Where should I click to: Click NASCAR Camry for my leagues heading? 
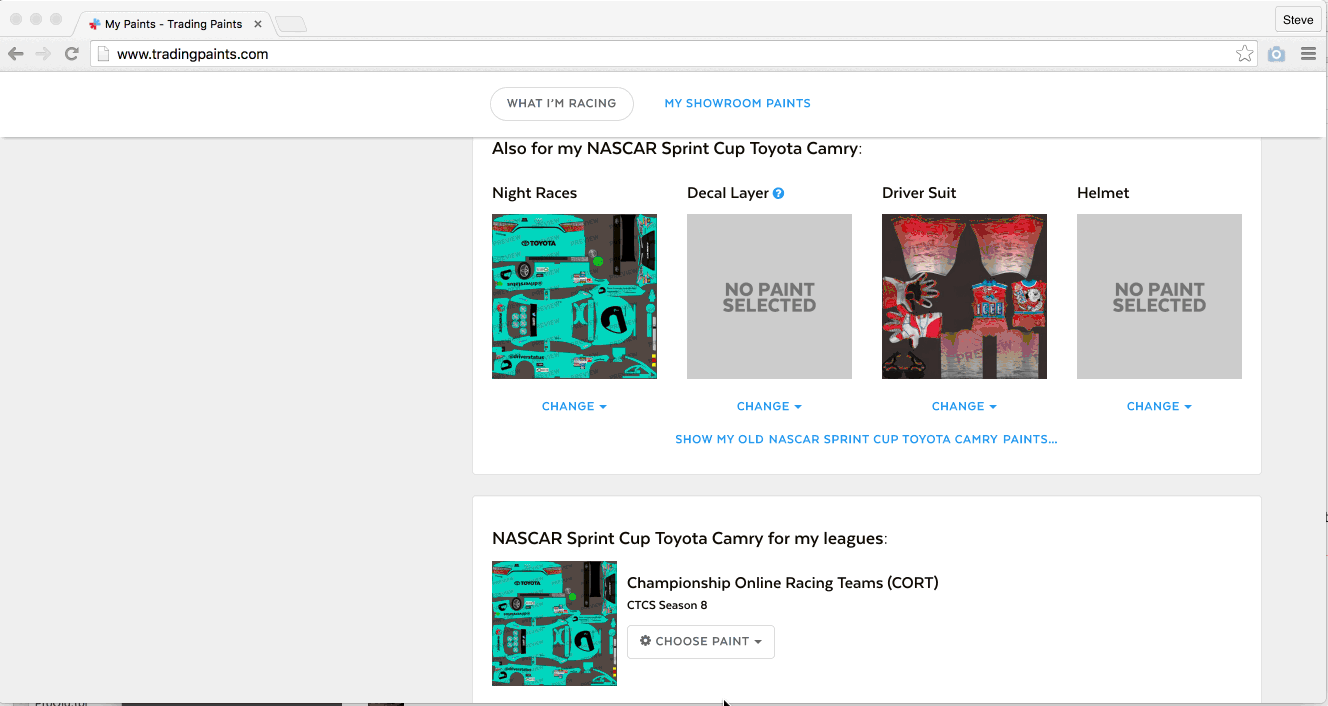point(690,539)
